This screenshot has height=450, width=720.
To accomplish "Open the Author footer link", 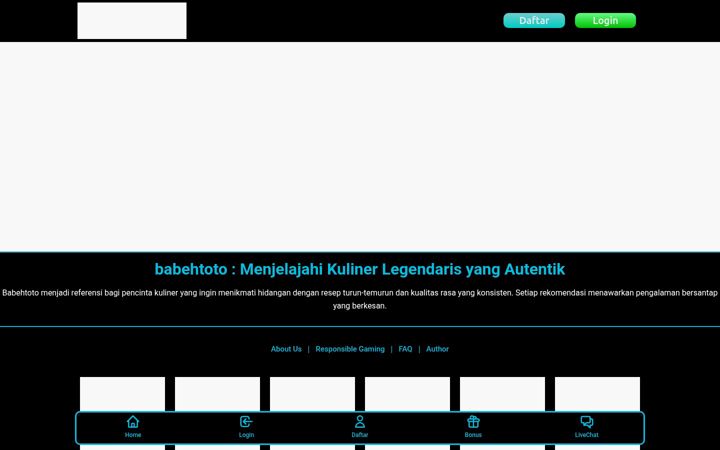I will click(x=437, y=349).
